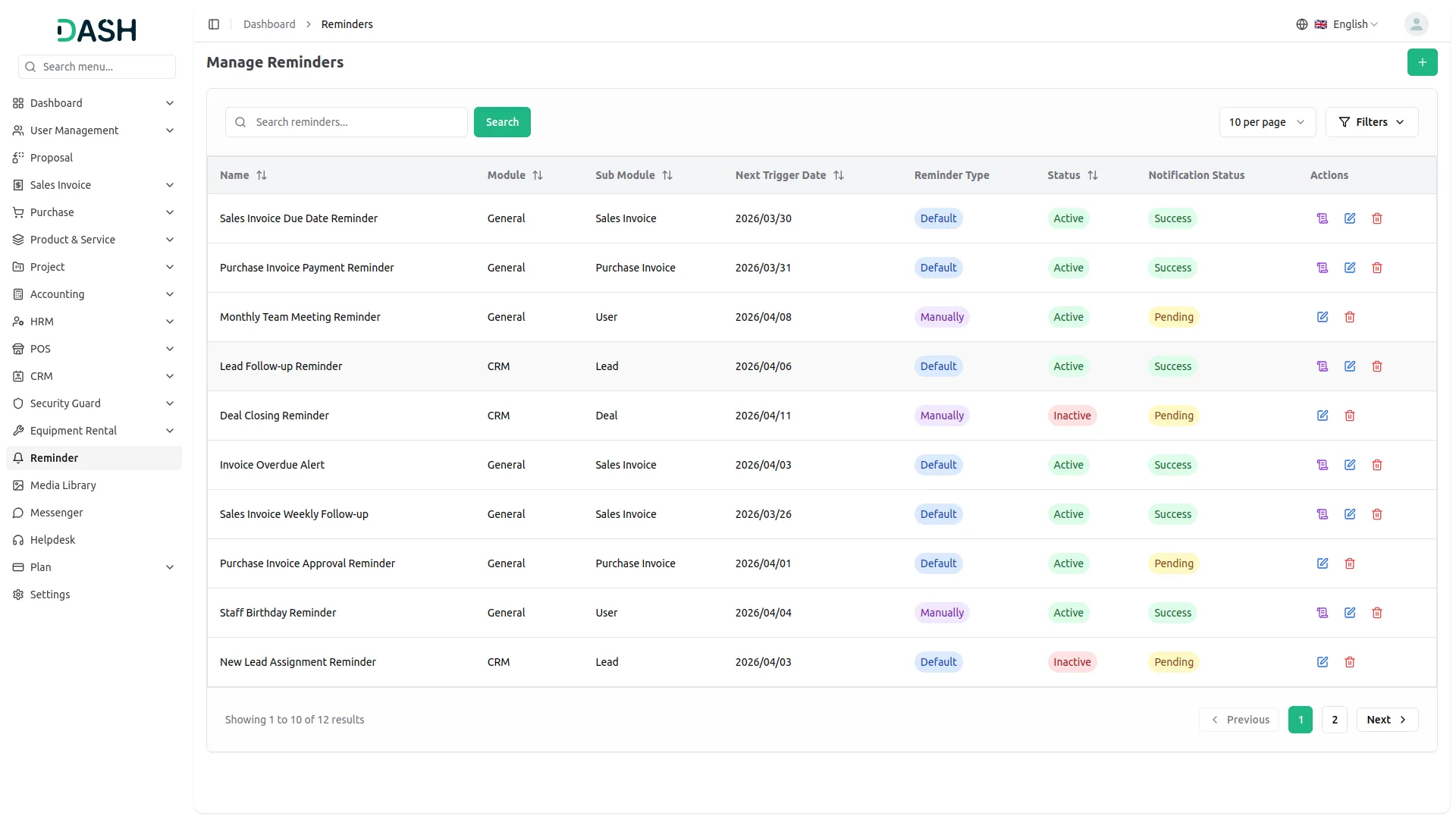Expand the HRM sidebar menu
This screenshot has height=819, width=1456.
coord(94,322)
